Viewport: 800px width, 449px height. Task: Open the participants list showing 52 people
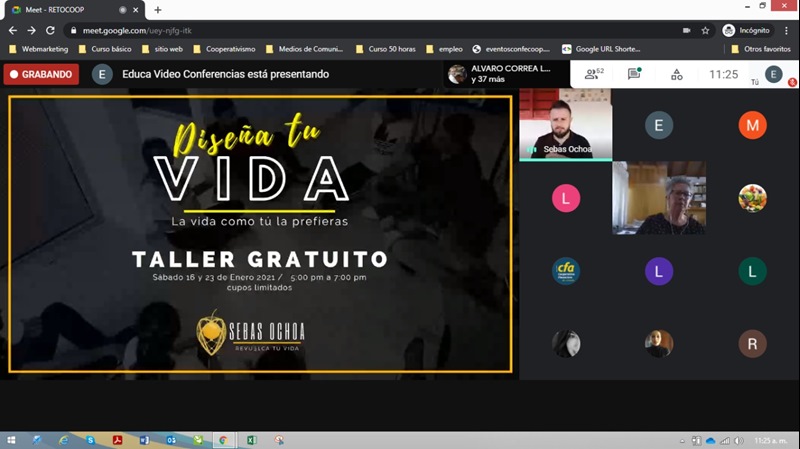593,74
